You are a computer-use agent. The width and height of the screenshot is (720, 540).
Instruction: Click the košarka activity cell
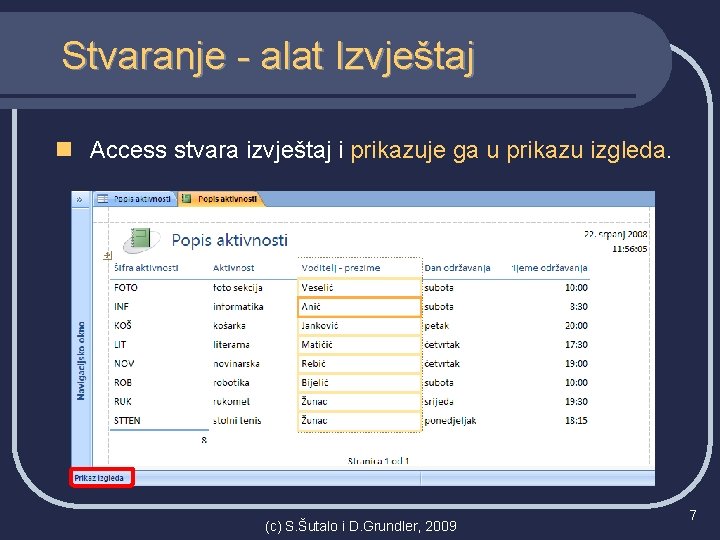[229, 326]
